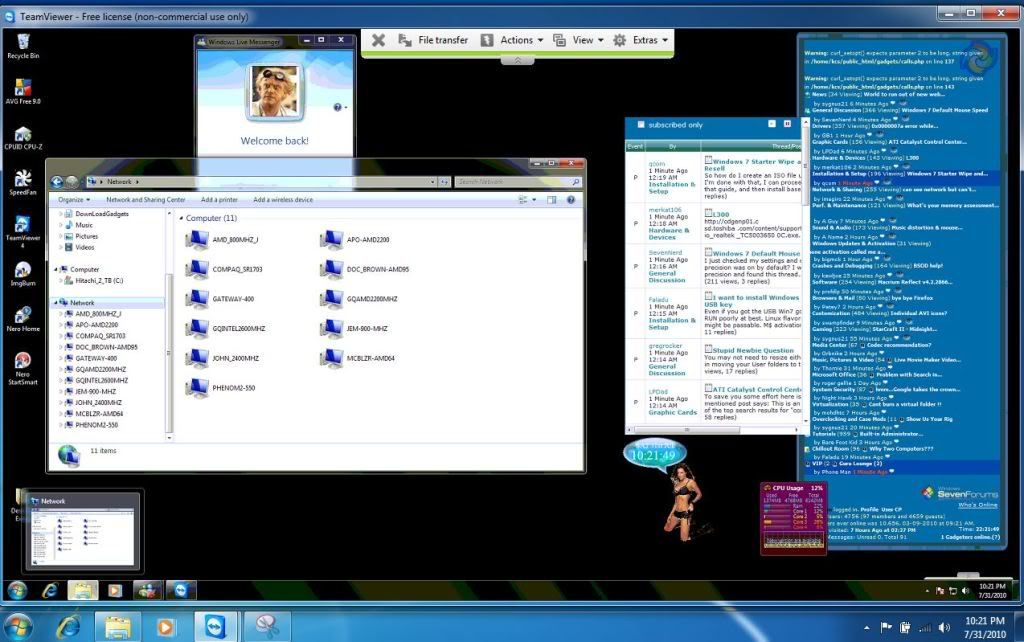Image resolution: width=1024 pixels, height=642 pixels.
Task: Open the View menu in TeamViewer
Action: [x=578, y=40]
